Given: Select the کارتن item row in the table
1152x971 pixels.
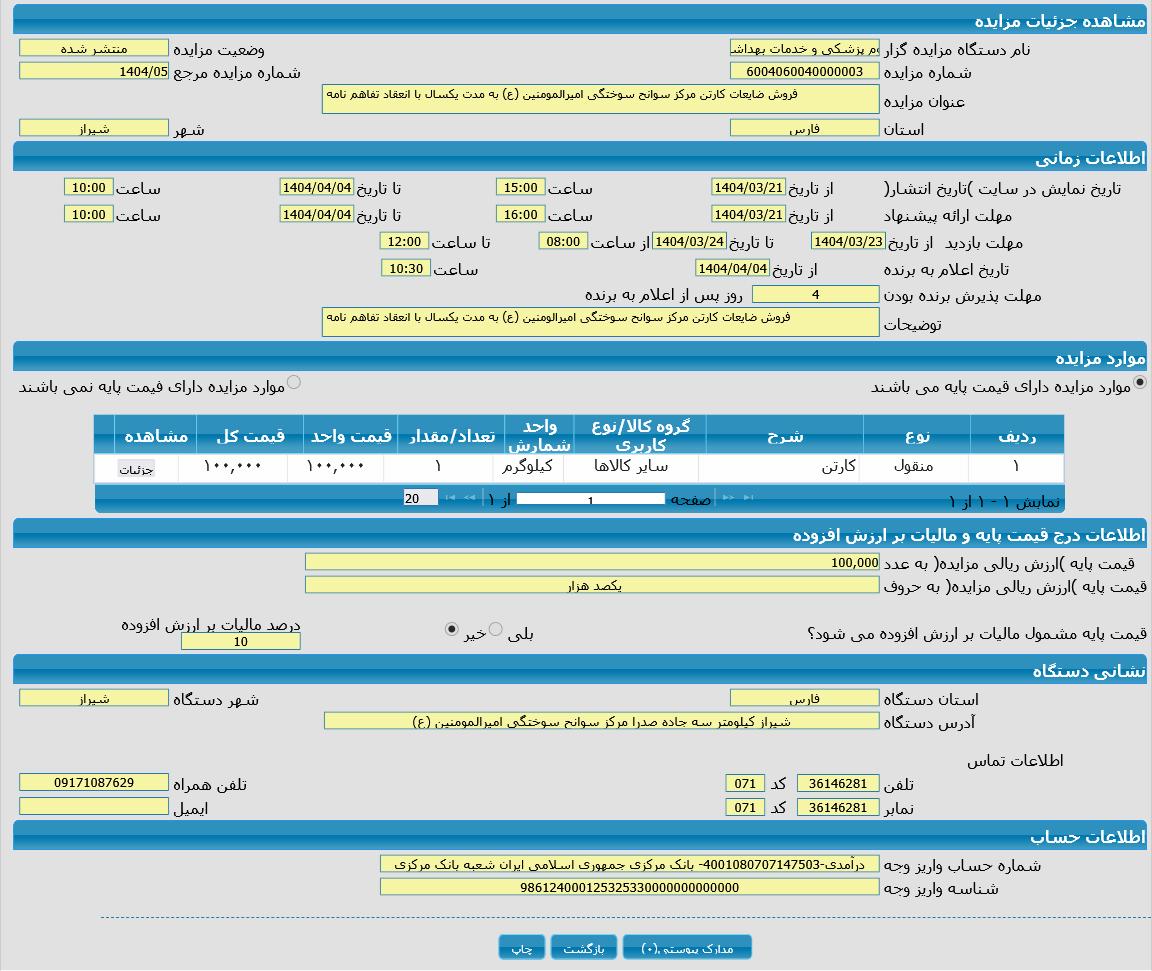Looking at the screenshot, I should (783, 467).
